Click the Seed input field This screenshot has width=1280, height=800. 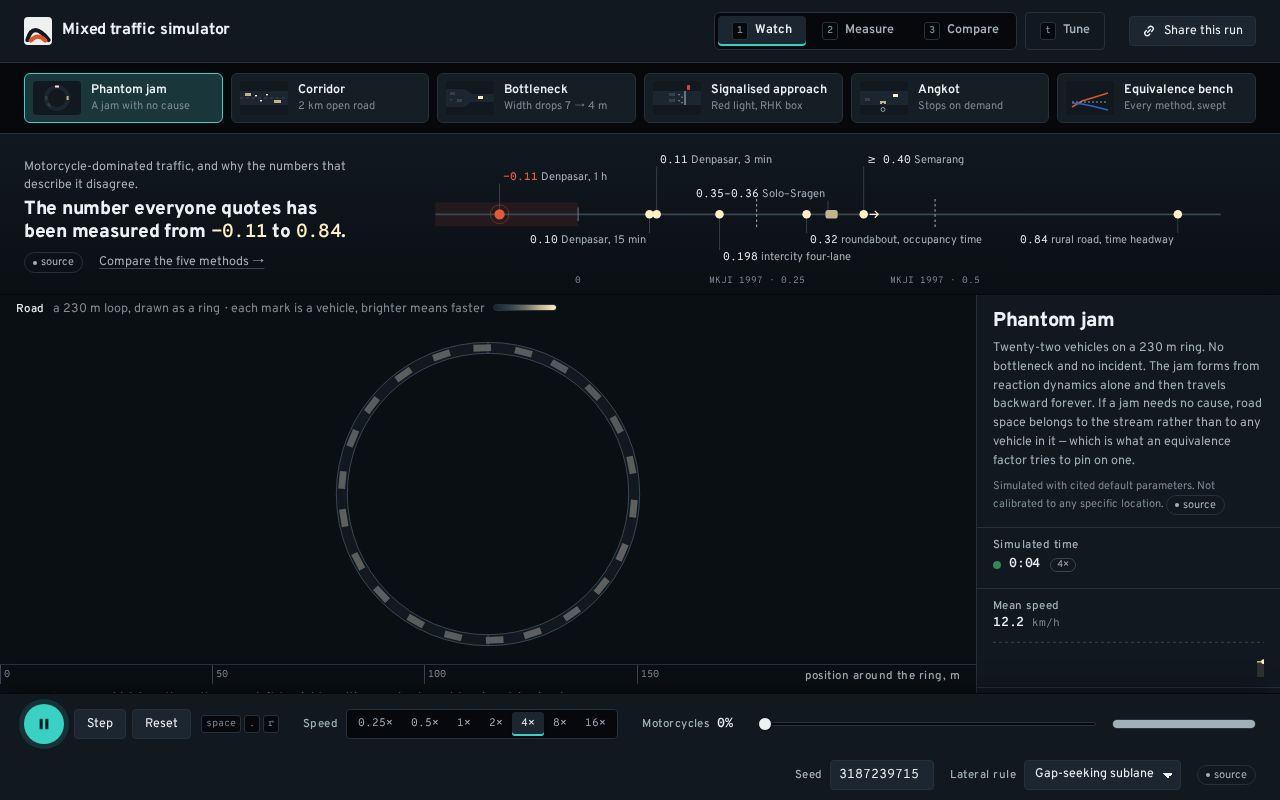coord(881,775)
